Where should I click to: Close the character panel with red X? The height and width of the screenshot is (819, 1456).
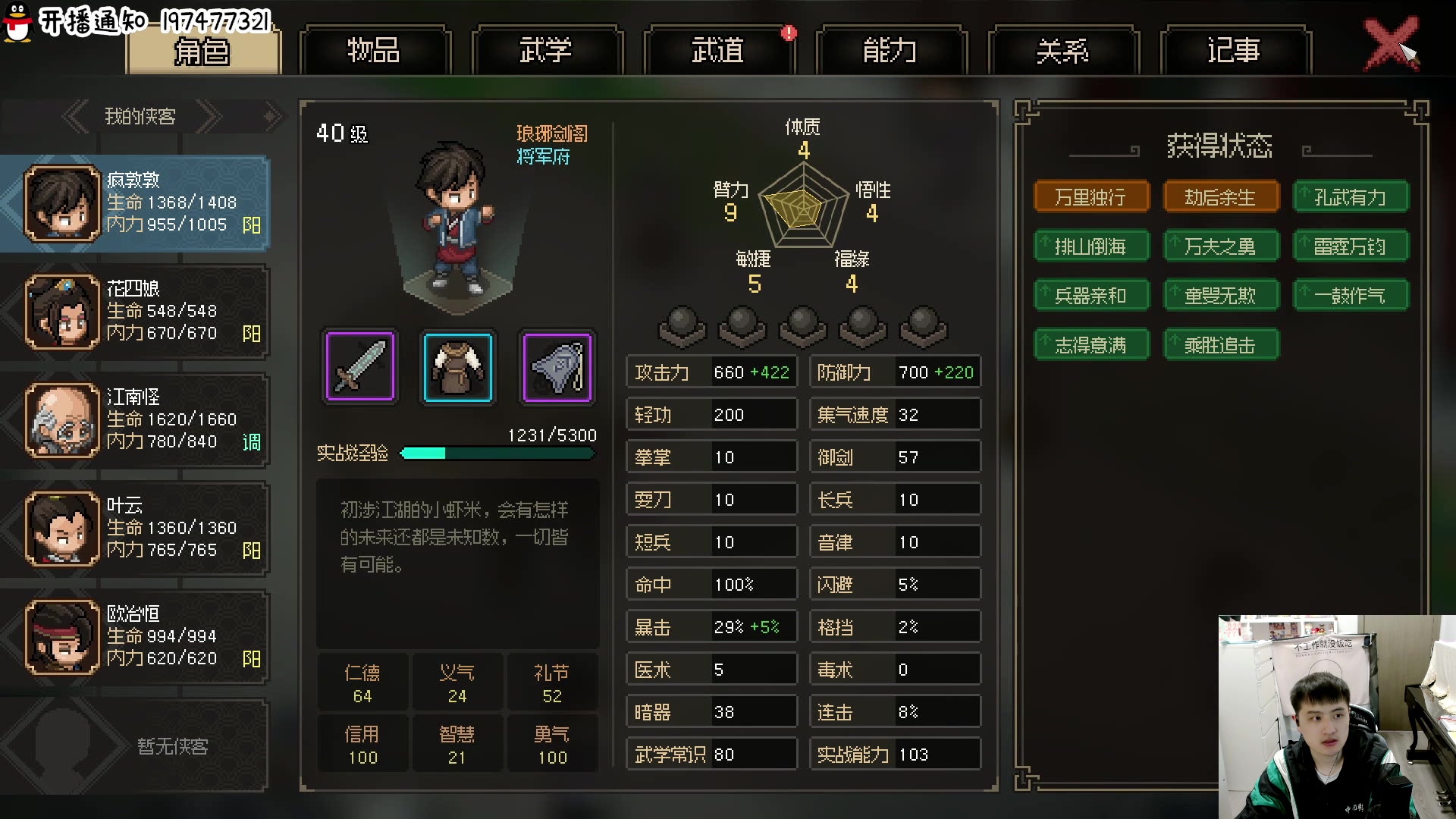pyautogui.click(x=1390, y=44)
